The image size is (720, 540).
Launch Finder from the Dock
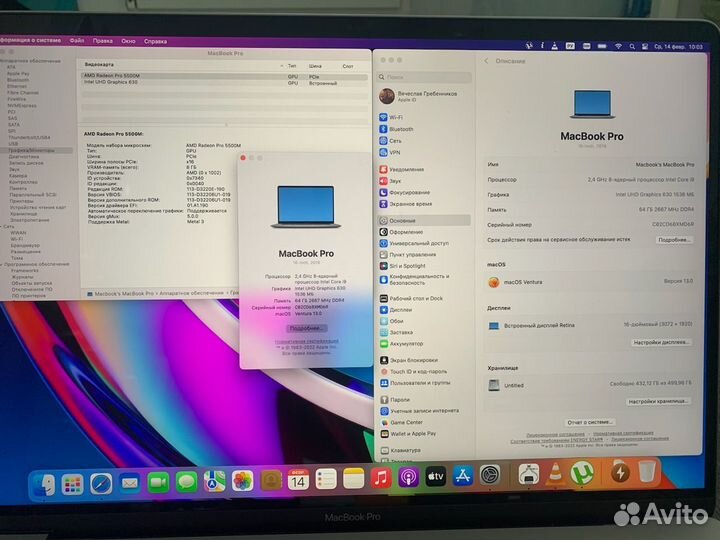pyautogui.click(x=45, y=484)
